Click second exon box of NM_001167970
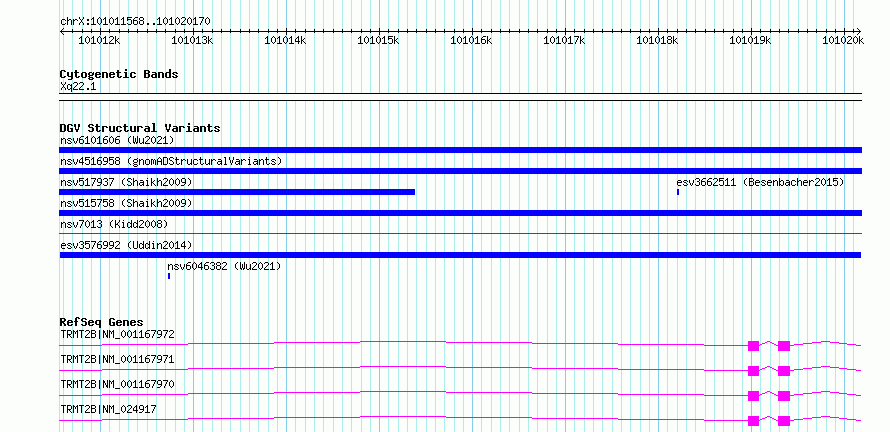This screenshot has width=890, height=432. 784,396
